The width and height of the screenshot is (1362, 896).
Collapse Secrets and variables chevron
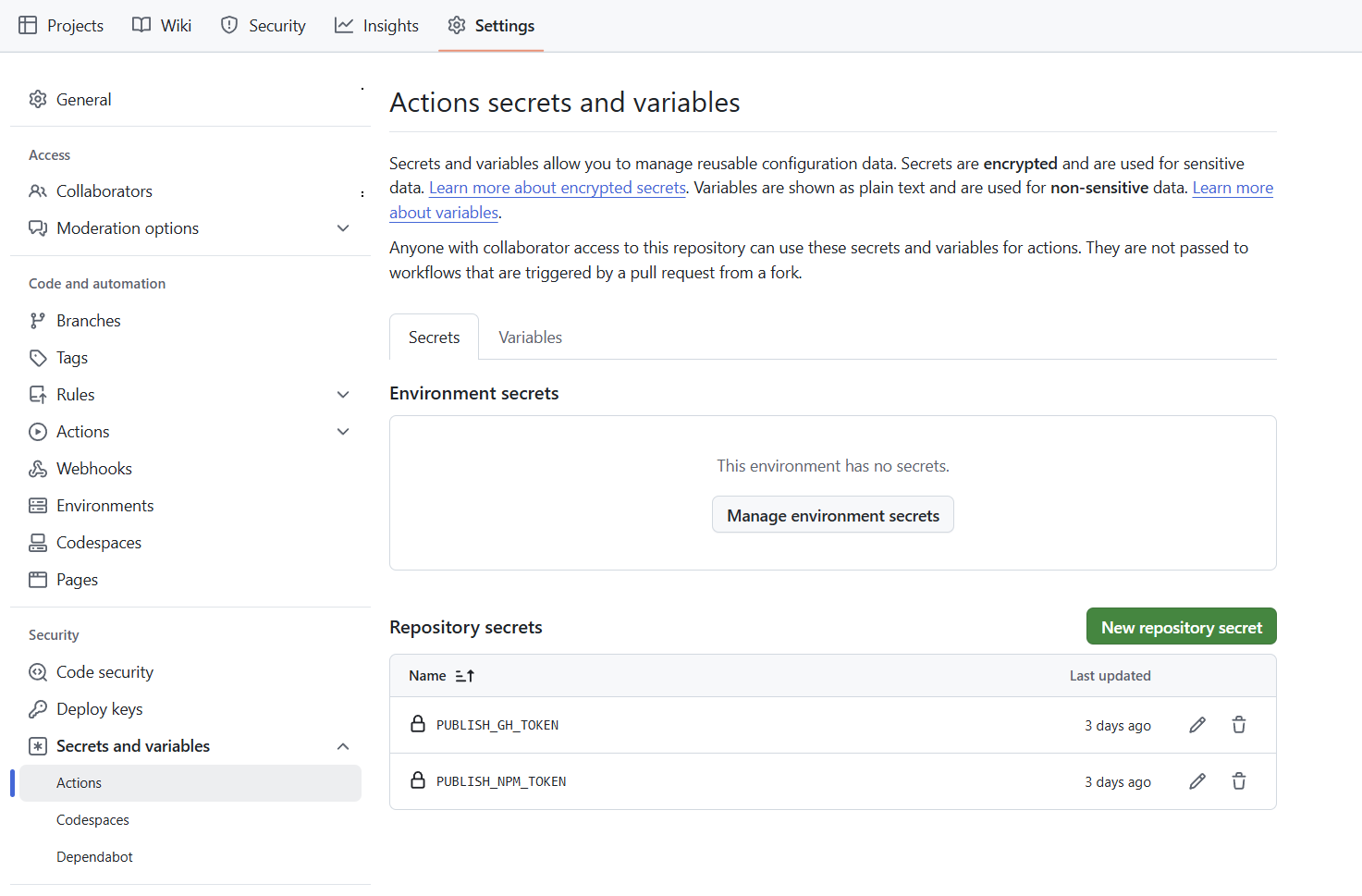[x=343, y=746]
